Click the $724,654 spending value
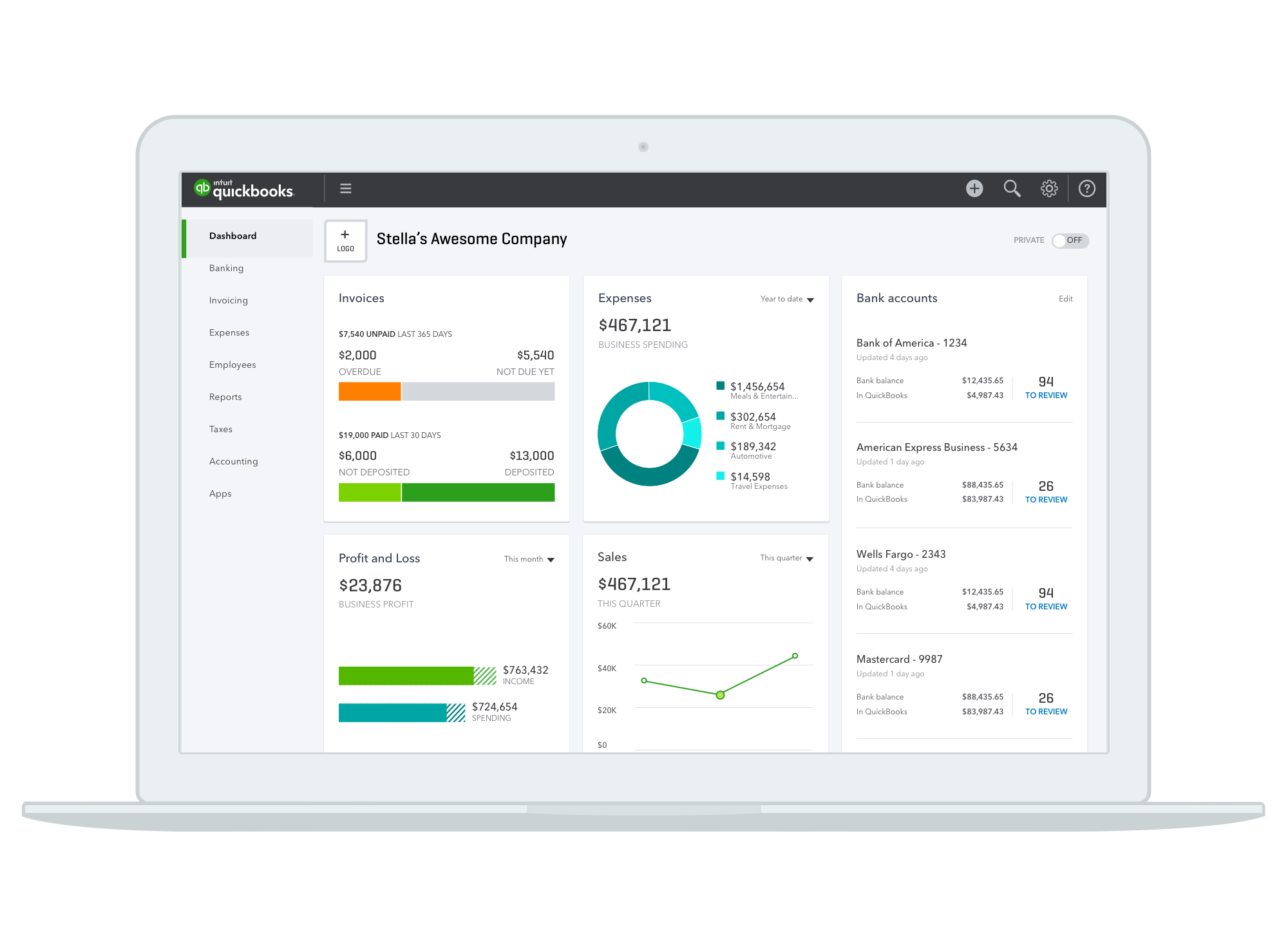The height and width of the screenshot is (934, 1288). [x=495, y=707]
